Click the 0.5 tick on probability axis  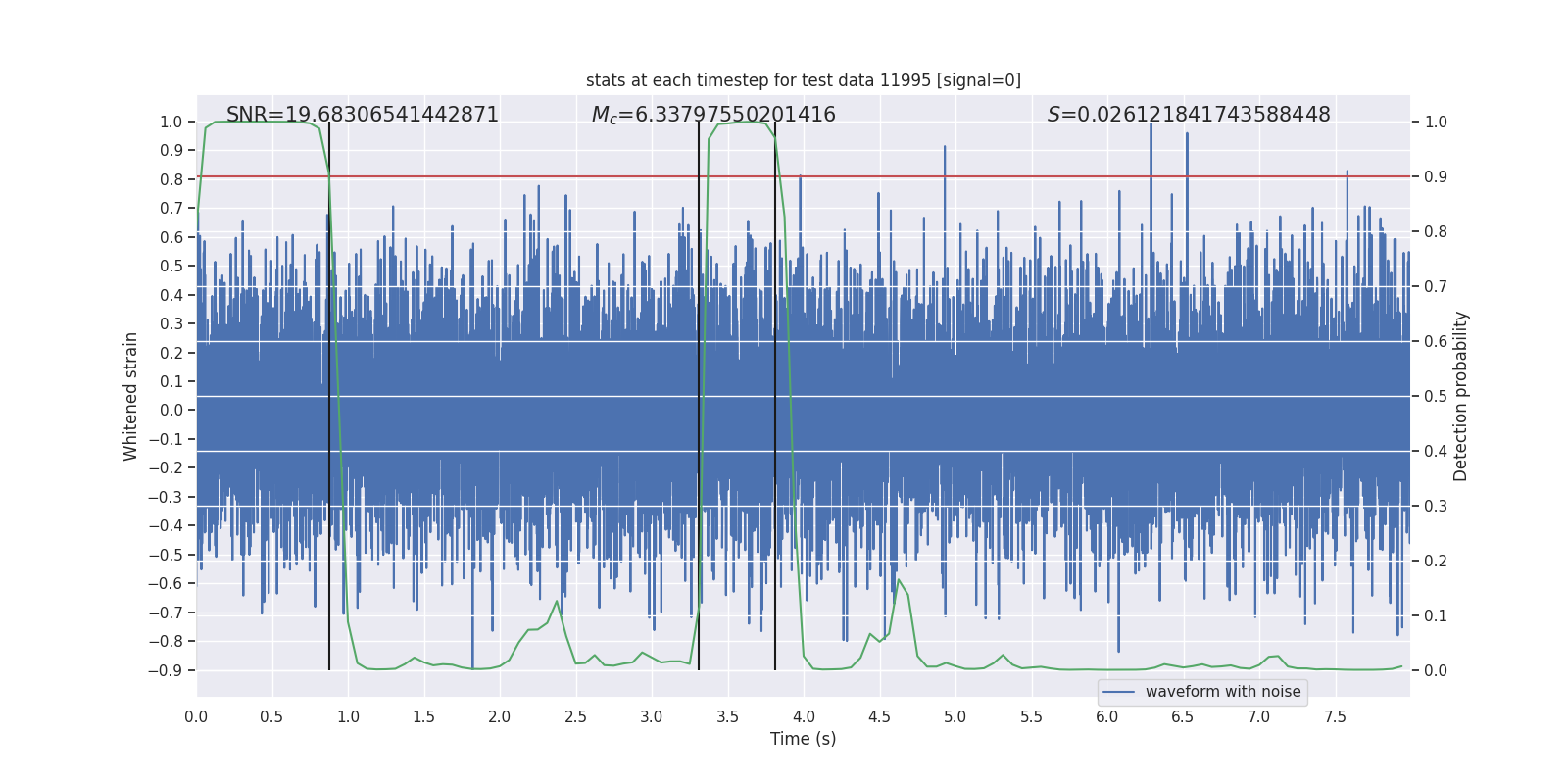(1436, 396)
